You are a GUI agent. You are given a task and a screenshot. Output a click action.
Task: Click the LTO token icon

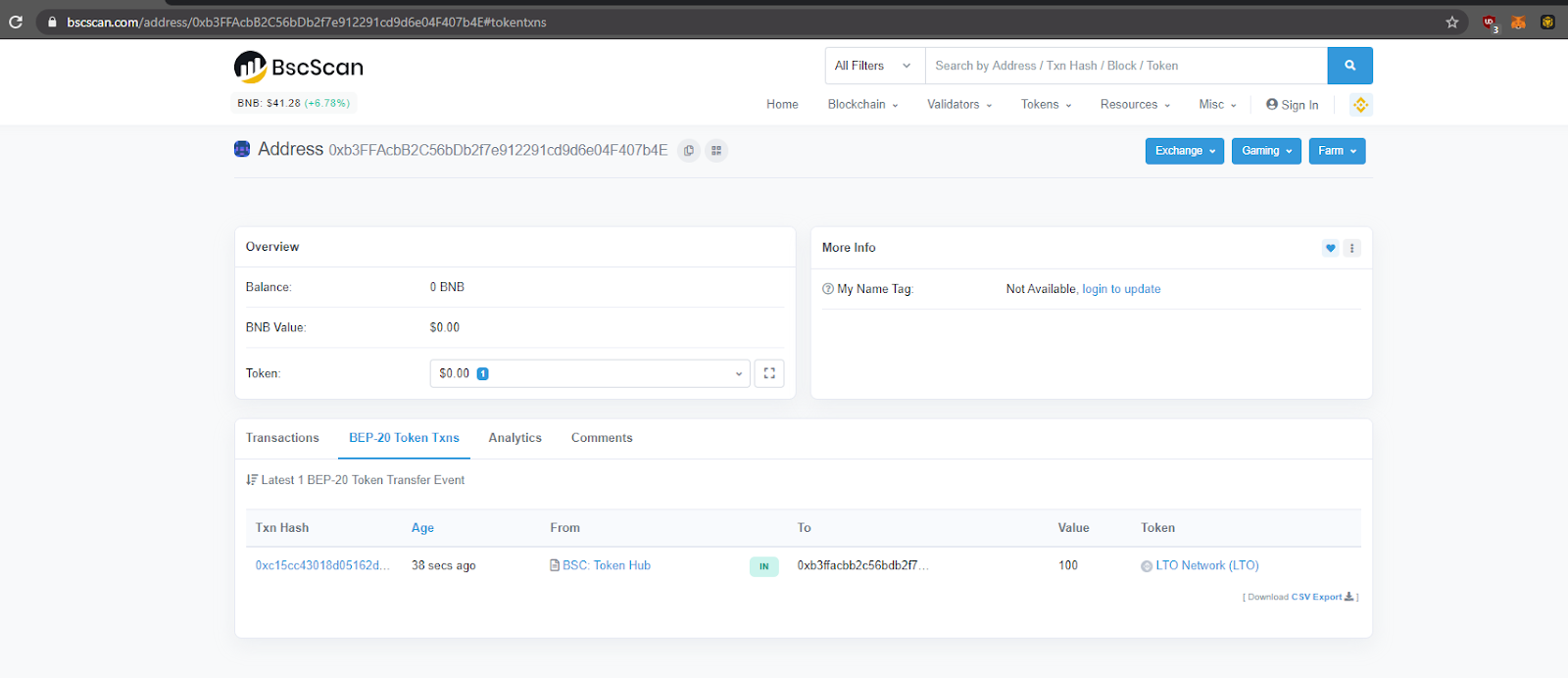point(1147,566)
